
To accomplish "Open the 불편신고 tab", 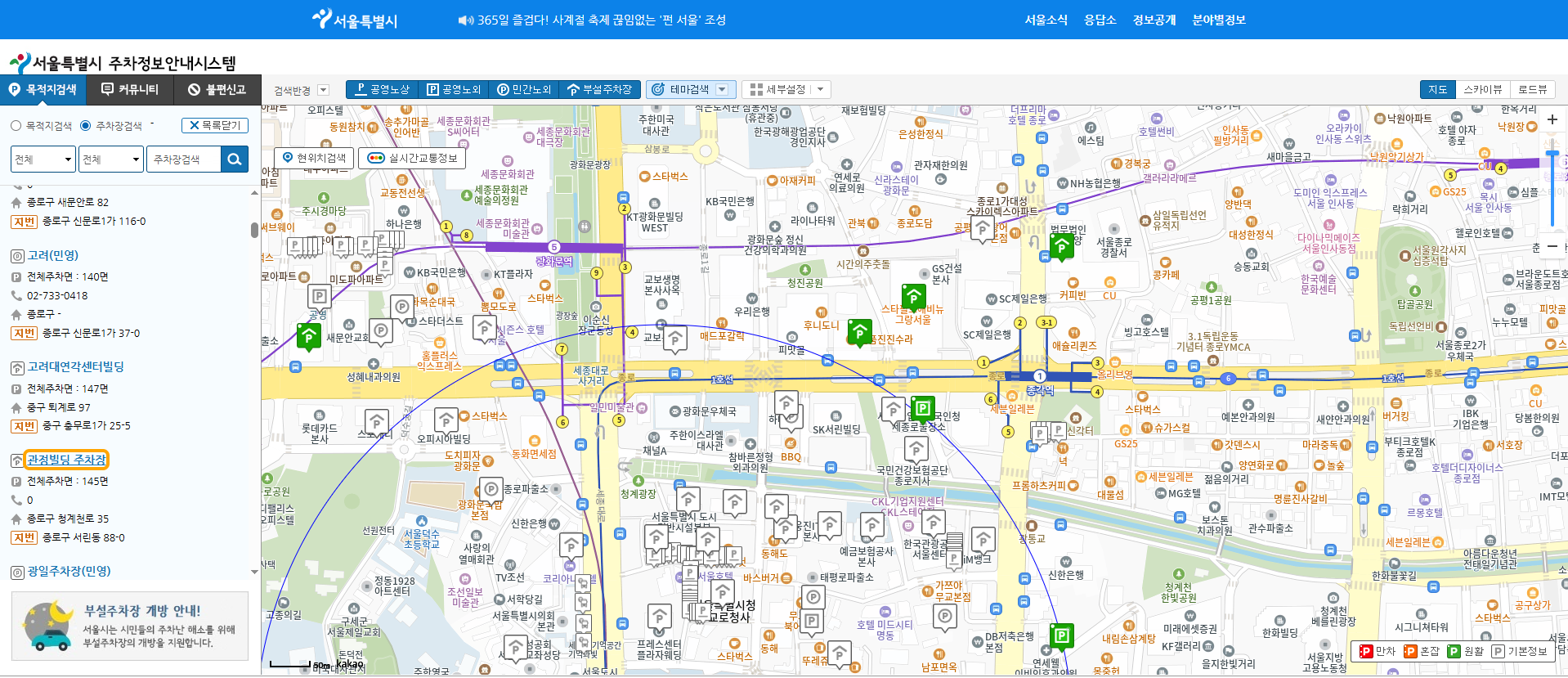I will [x=217, y=89].
